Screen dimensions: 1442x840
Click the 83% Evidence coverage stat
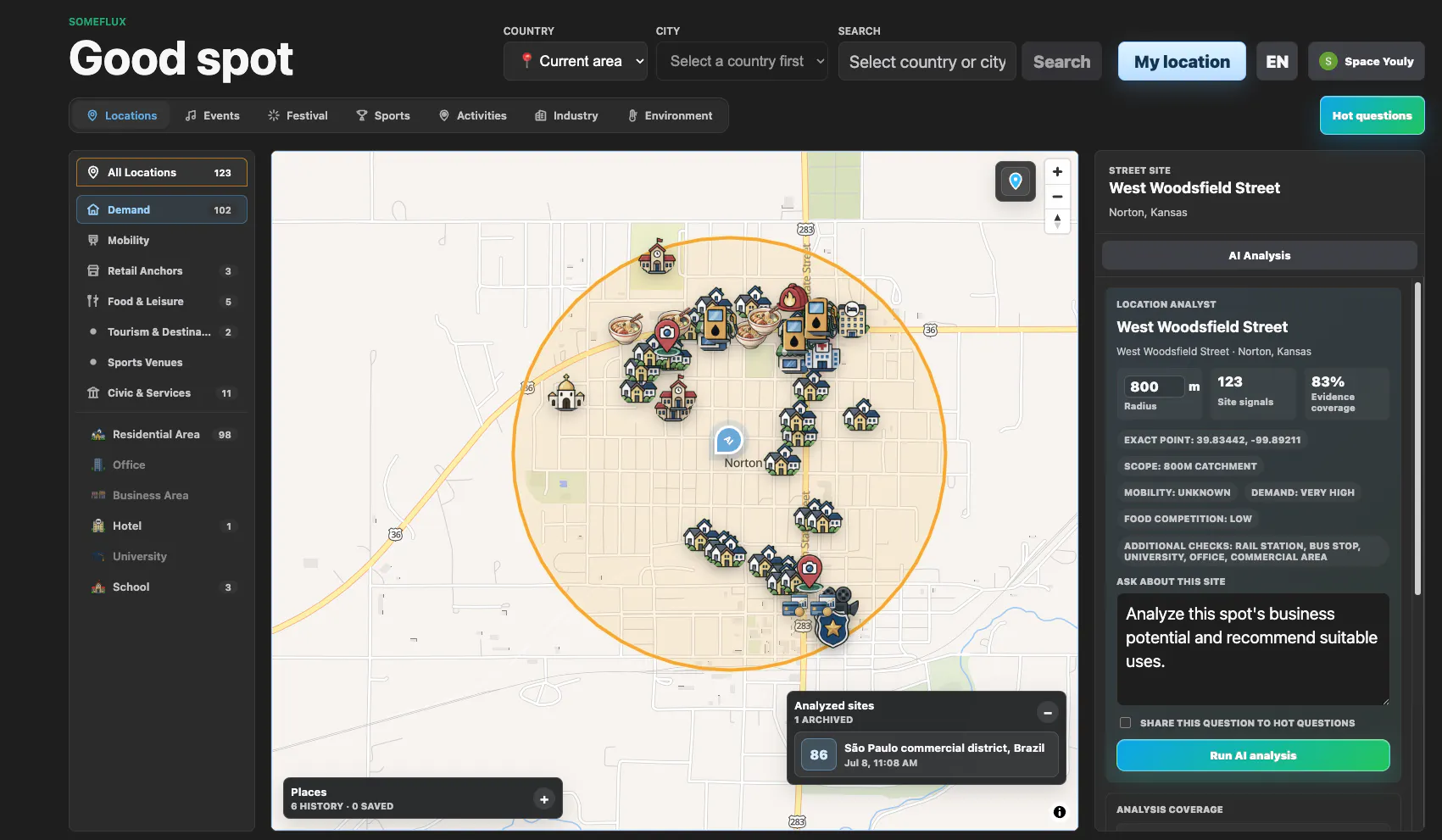1346,393
